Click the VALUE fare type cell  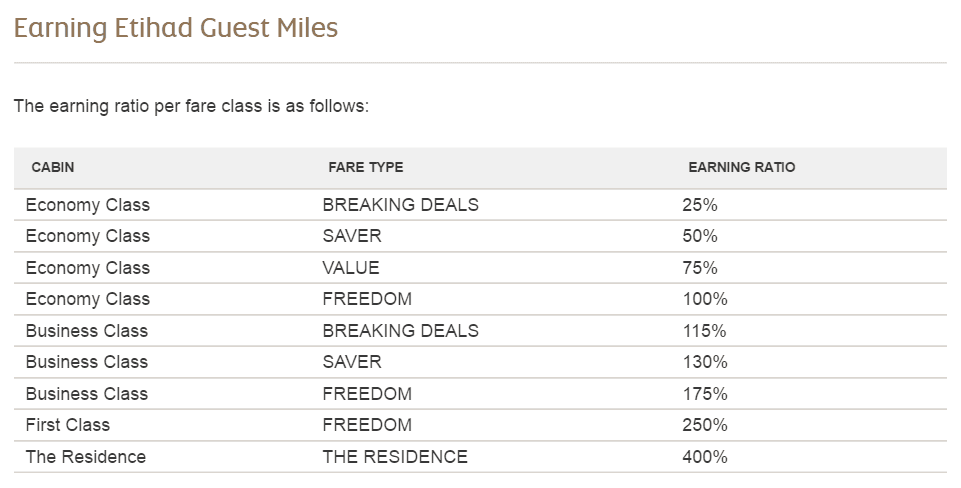click(351, 268)
